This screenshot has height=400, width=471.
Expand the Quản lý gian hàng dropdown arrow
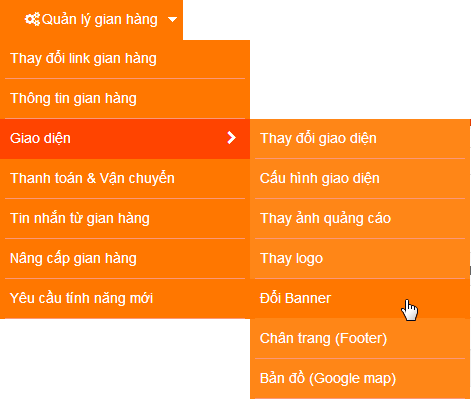click(172, 20)
